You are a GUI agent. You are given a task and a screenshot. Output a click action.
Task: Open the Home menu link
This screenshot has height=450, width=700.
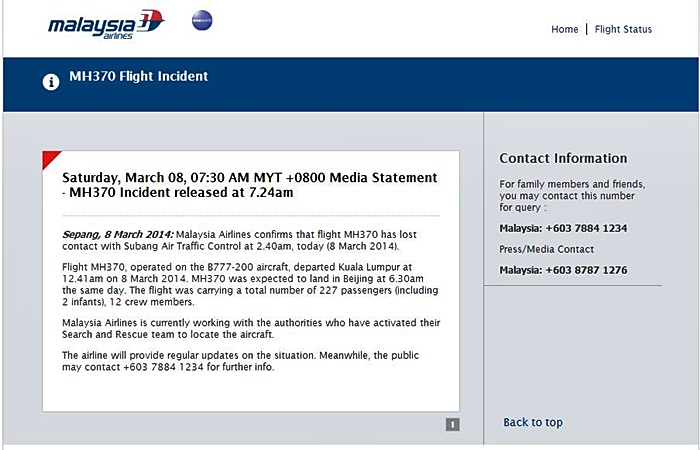(x=564, y=30)
